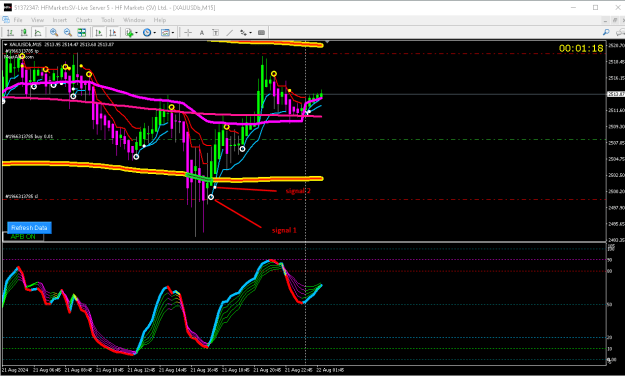
Task: Open the Insert menu
Action: 60,20
